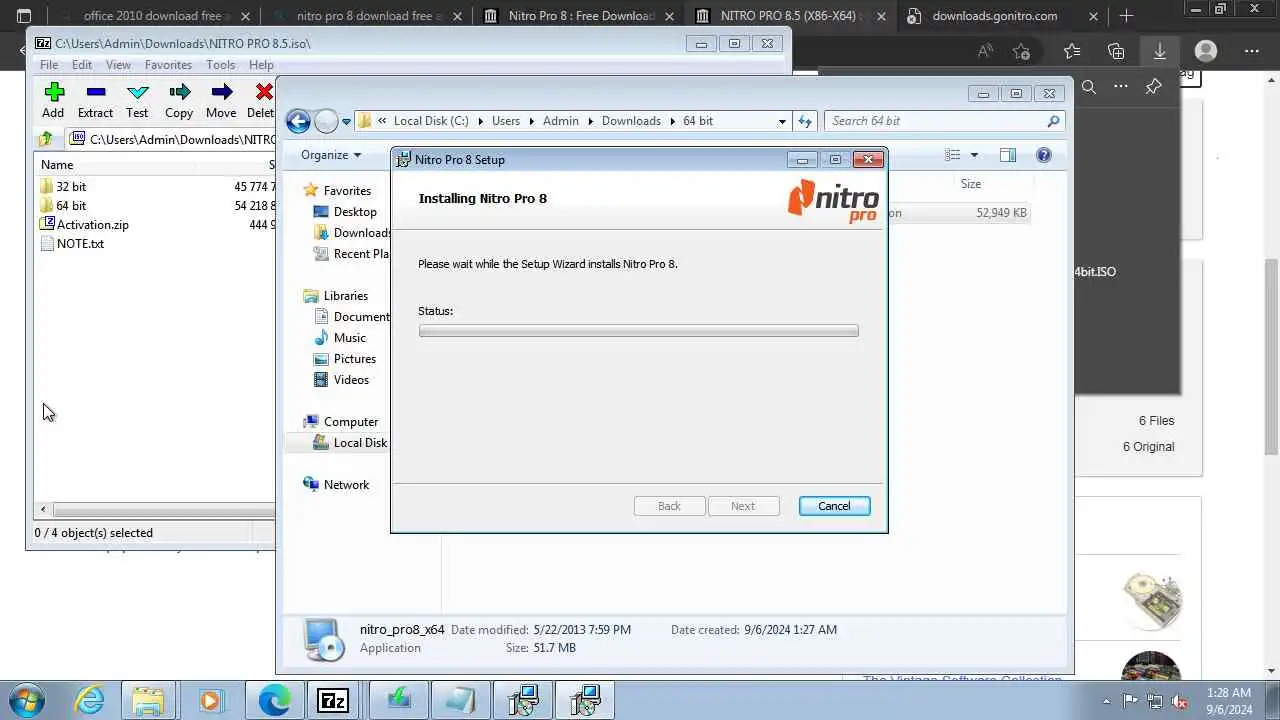Viewport: 1280px width, 720px height.
Task: Click the Edge downloads icon
Action: (x=1159, y=51)
